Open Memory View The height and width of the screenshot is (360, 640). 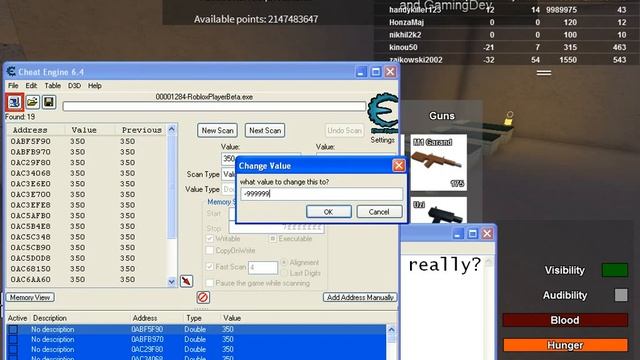[30, 298]
